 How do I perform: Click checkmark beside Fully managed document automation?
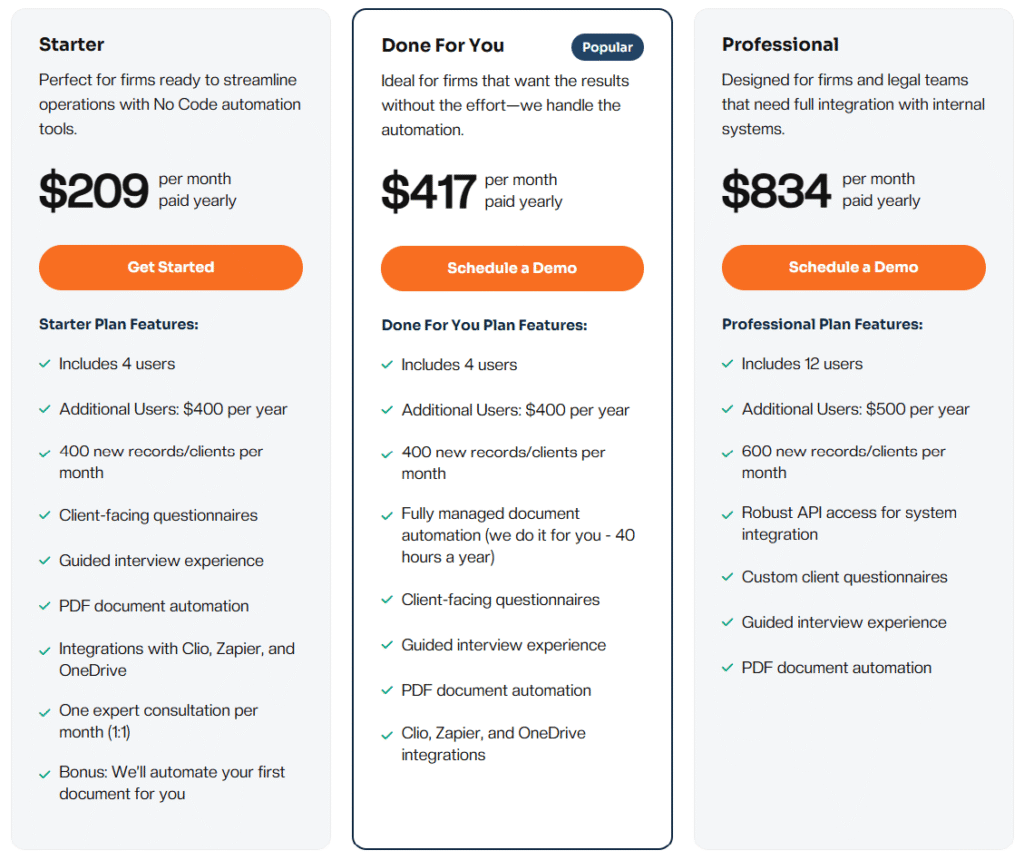[387, 515]
